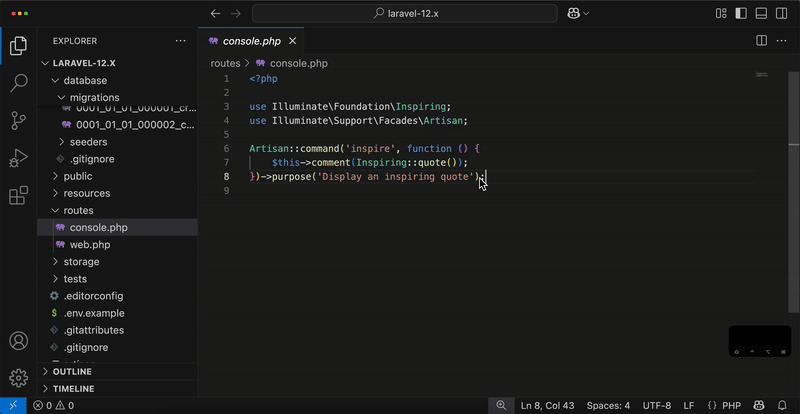Click the Artisan import on line 4
This screenshot has height=414, width=800.
pyautogui.click(x=444, y=121)
